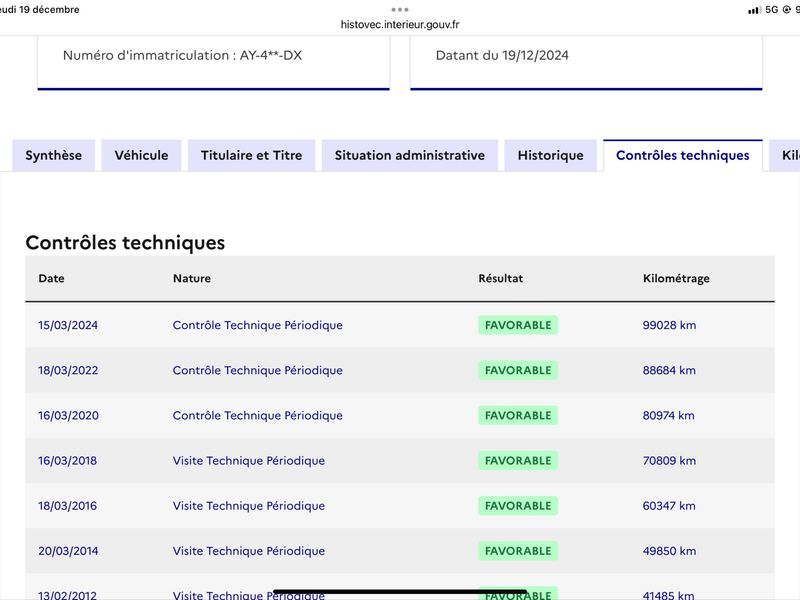
Task: Click the 70809 km mileage value
Action: (669, 461)
